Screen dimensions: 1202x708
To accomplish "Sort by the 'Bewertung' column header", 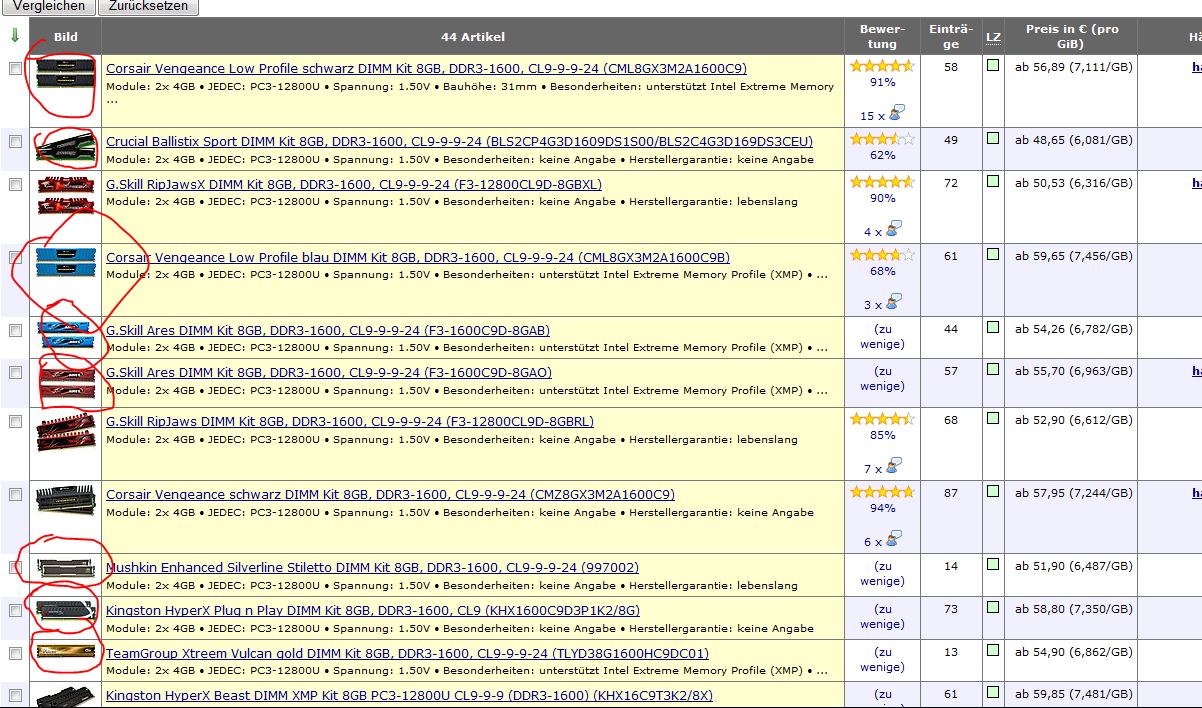I will point(882,36).
